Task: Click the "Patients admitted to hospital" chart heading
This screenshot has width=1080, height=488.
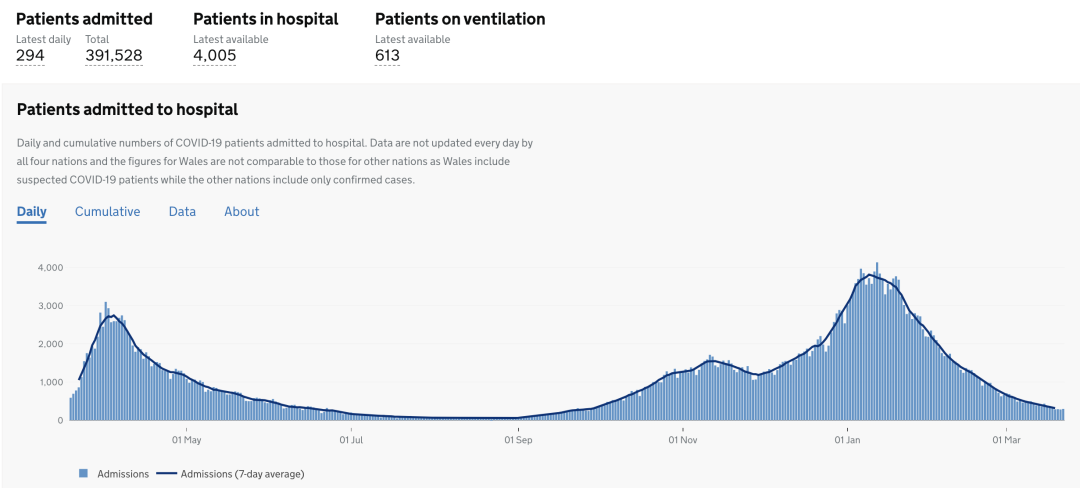Action: [x=127, y=110]
